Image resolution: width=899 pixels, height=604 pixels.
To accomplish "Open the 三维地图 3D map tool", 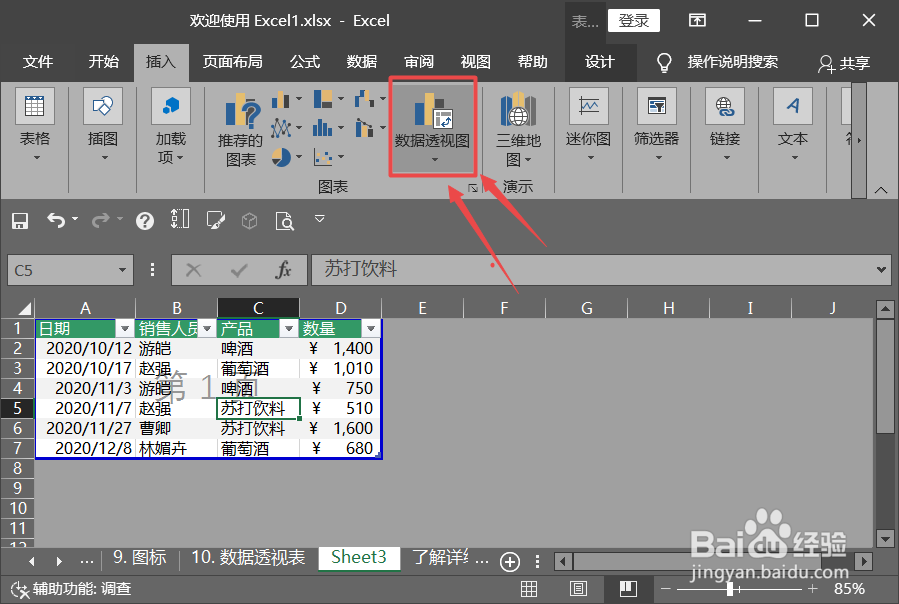I will click(x=518, y=129).
